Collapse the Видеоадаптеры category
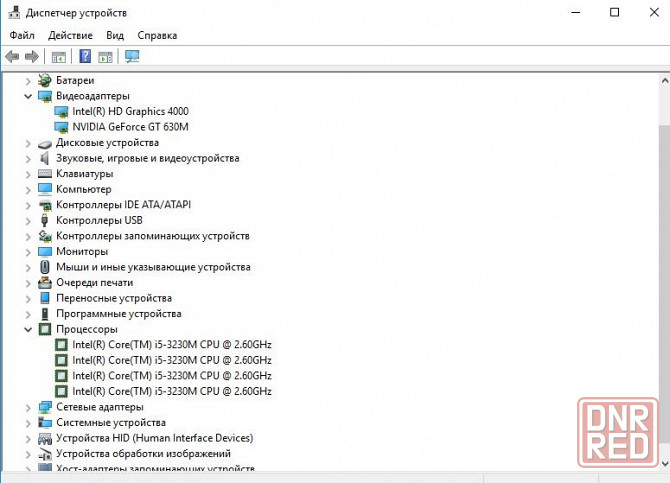The image size is (670, 483). coord(28,96)
